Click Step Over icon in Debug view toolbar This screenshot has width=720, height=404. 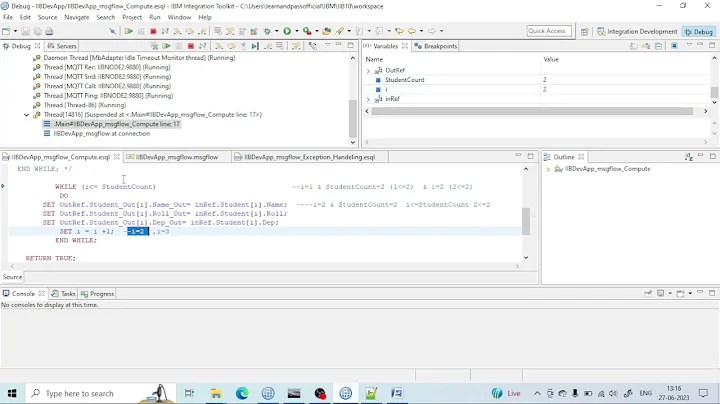coord(231,46)
